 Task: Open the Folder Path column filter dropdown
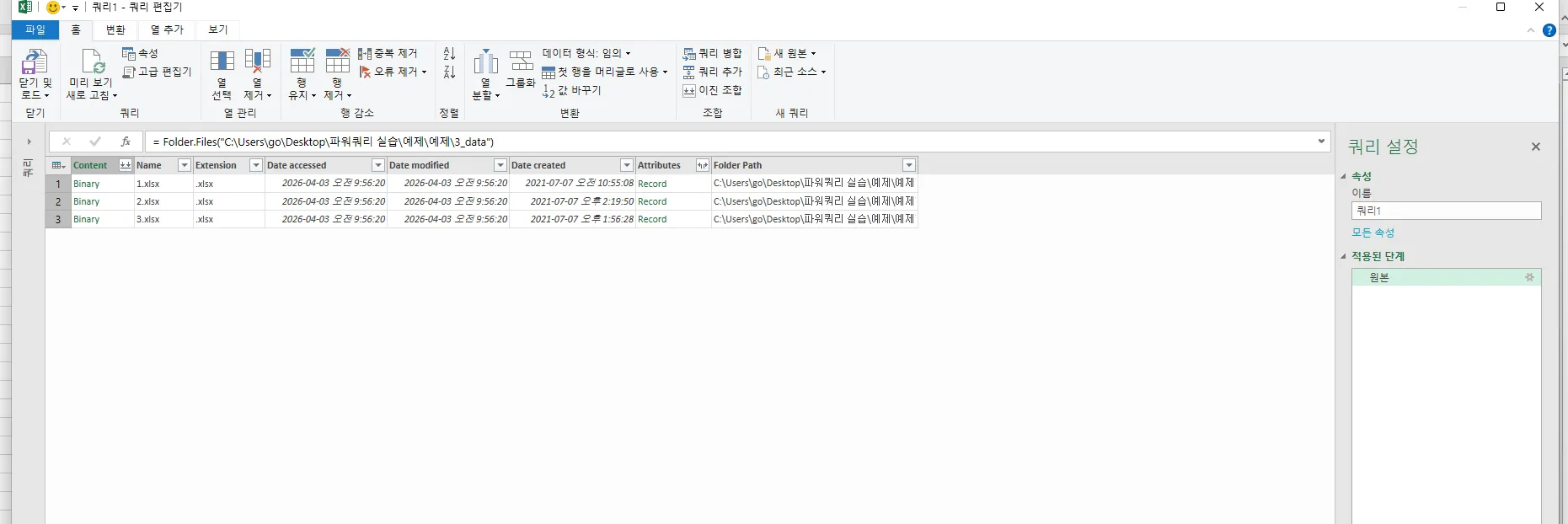pos(909,165)
